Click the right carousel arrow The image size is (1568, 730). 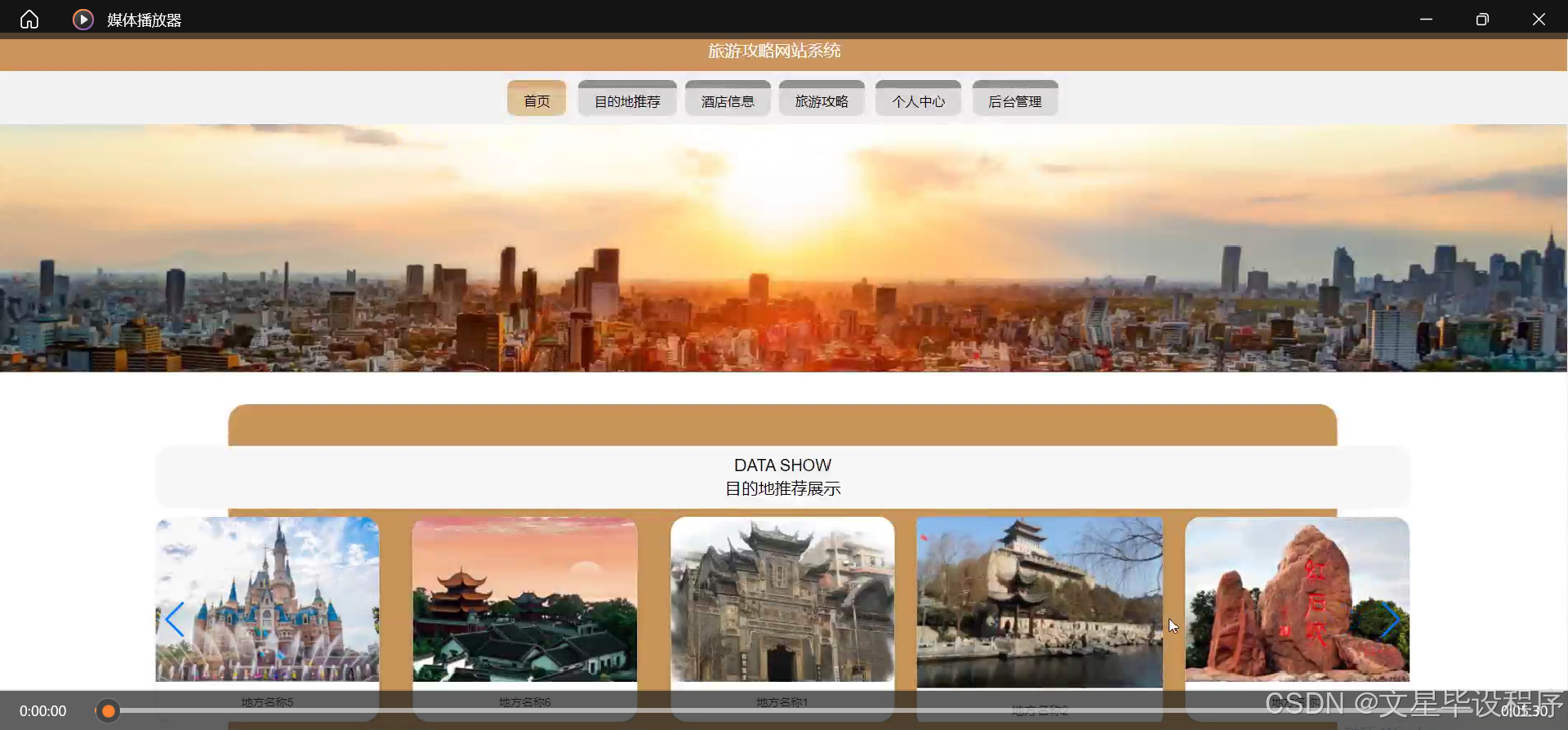(x=1390, y=620)
